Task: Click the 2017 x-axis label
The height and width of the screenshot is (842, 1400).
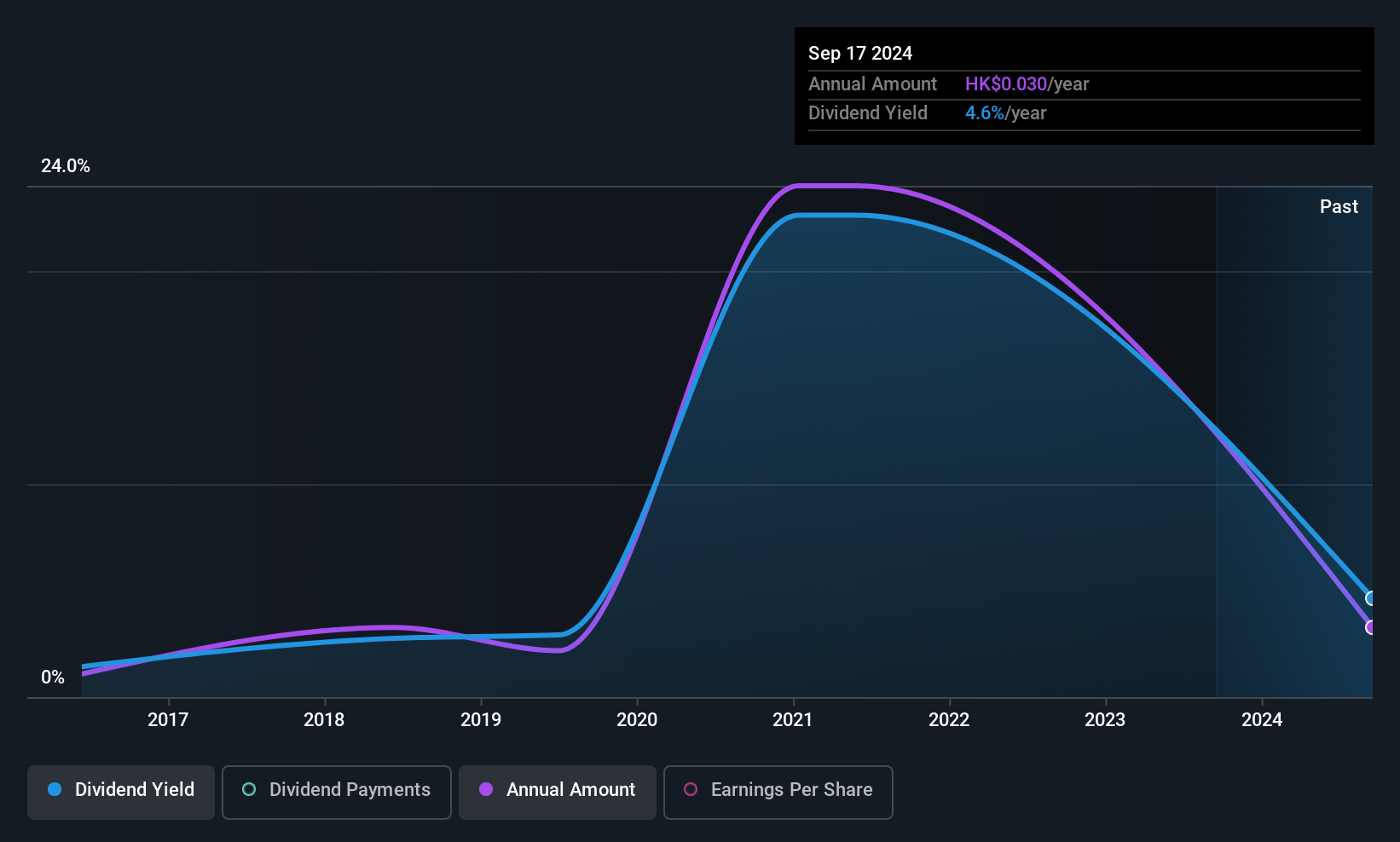Action: (x=168, y=720)
